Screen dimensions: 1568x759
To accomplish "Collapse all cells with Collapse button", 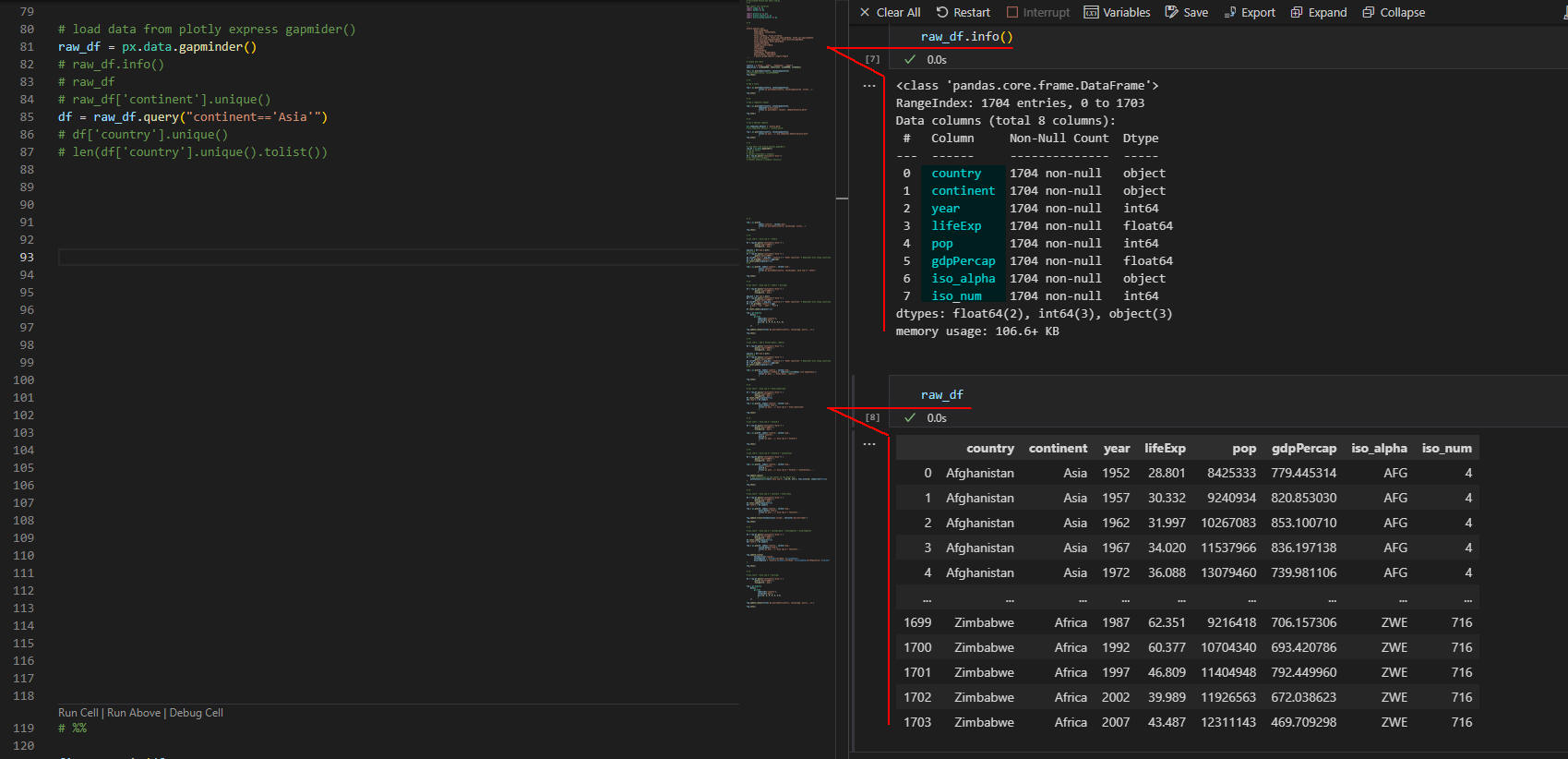I will 1394,12.
